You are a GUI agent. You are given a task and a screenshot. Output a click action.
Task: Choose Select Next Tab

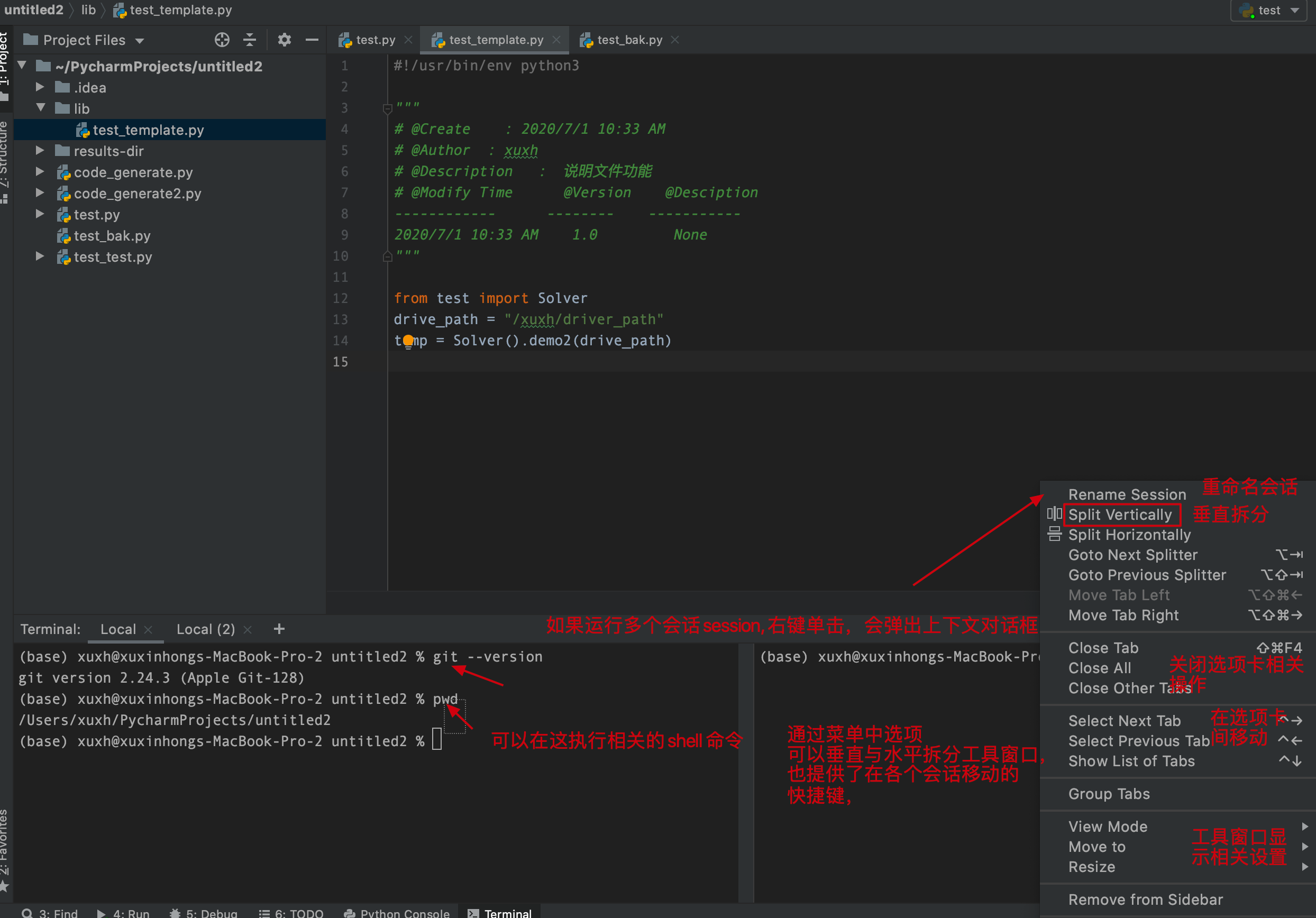coord(1178,720)
